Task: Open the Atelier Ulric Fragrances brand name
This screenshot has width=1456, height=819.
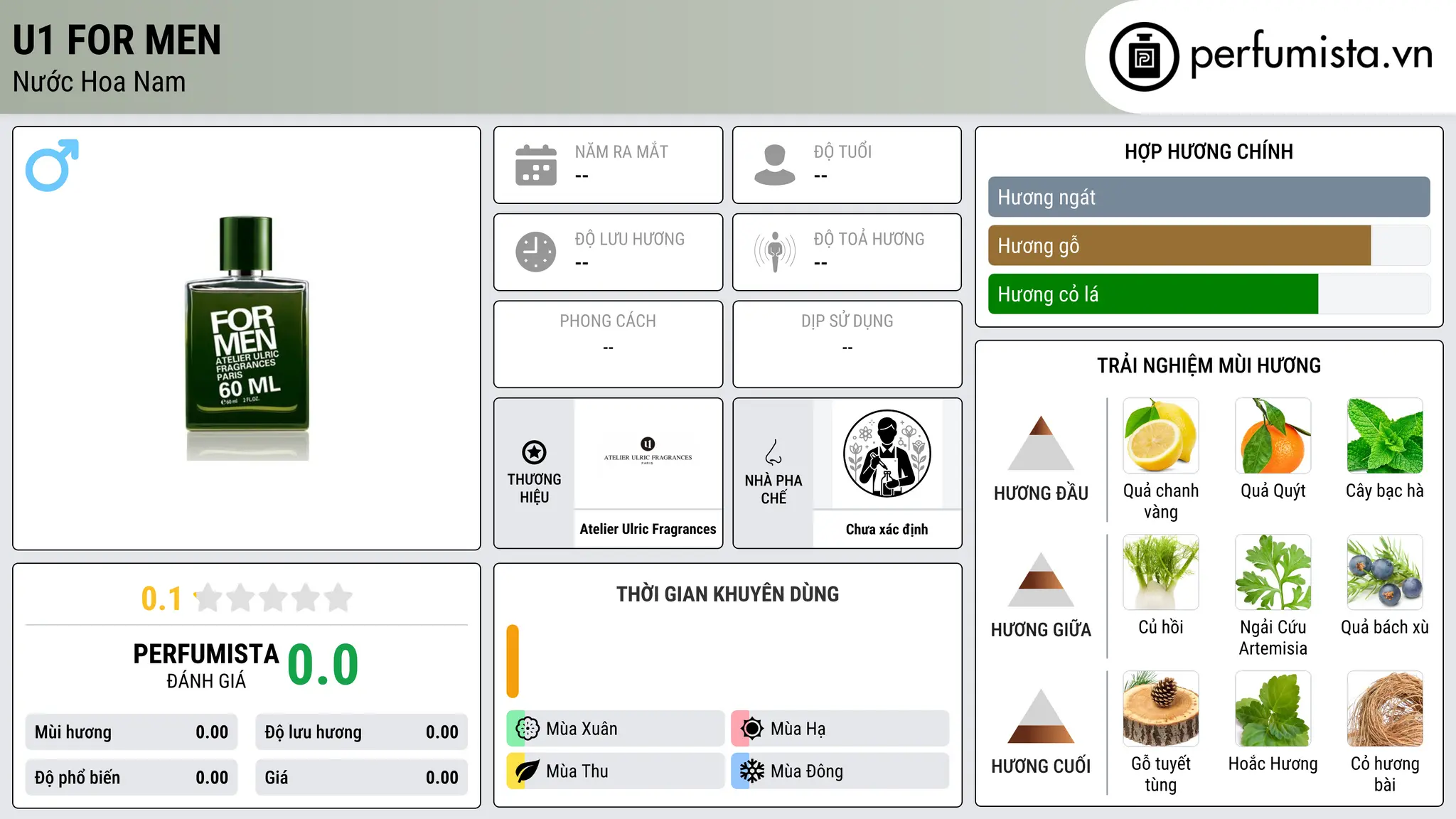Action: click(648, 529)
